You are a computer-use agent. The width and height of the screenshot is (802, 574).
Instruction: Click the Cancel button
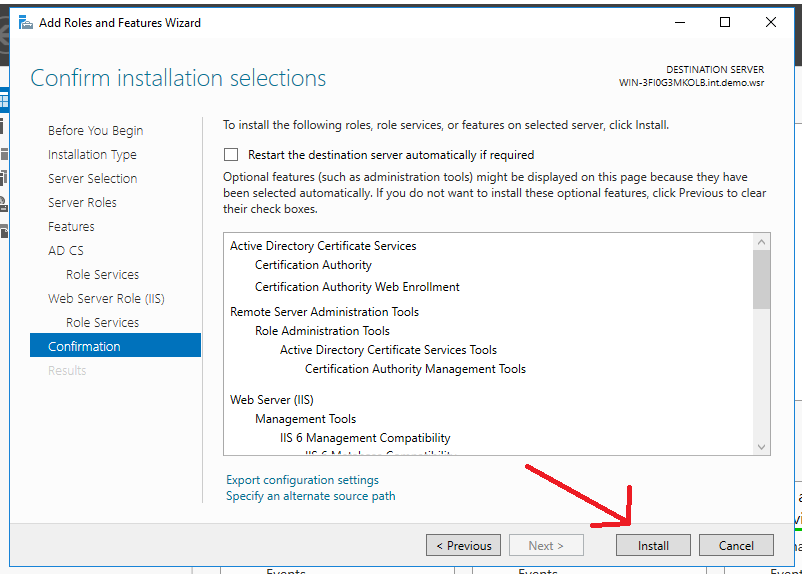point(736,545)
